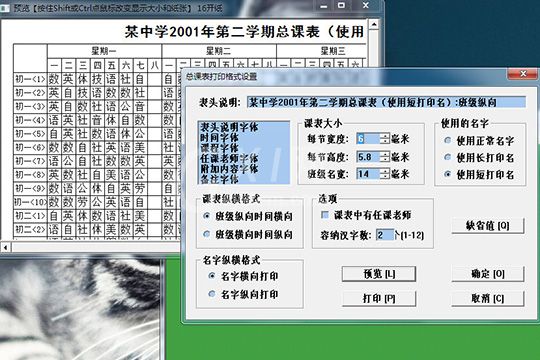Click the 容纳汉字数 value field
The image size is (540, 360).
(x=385, y=235)
